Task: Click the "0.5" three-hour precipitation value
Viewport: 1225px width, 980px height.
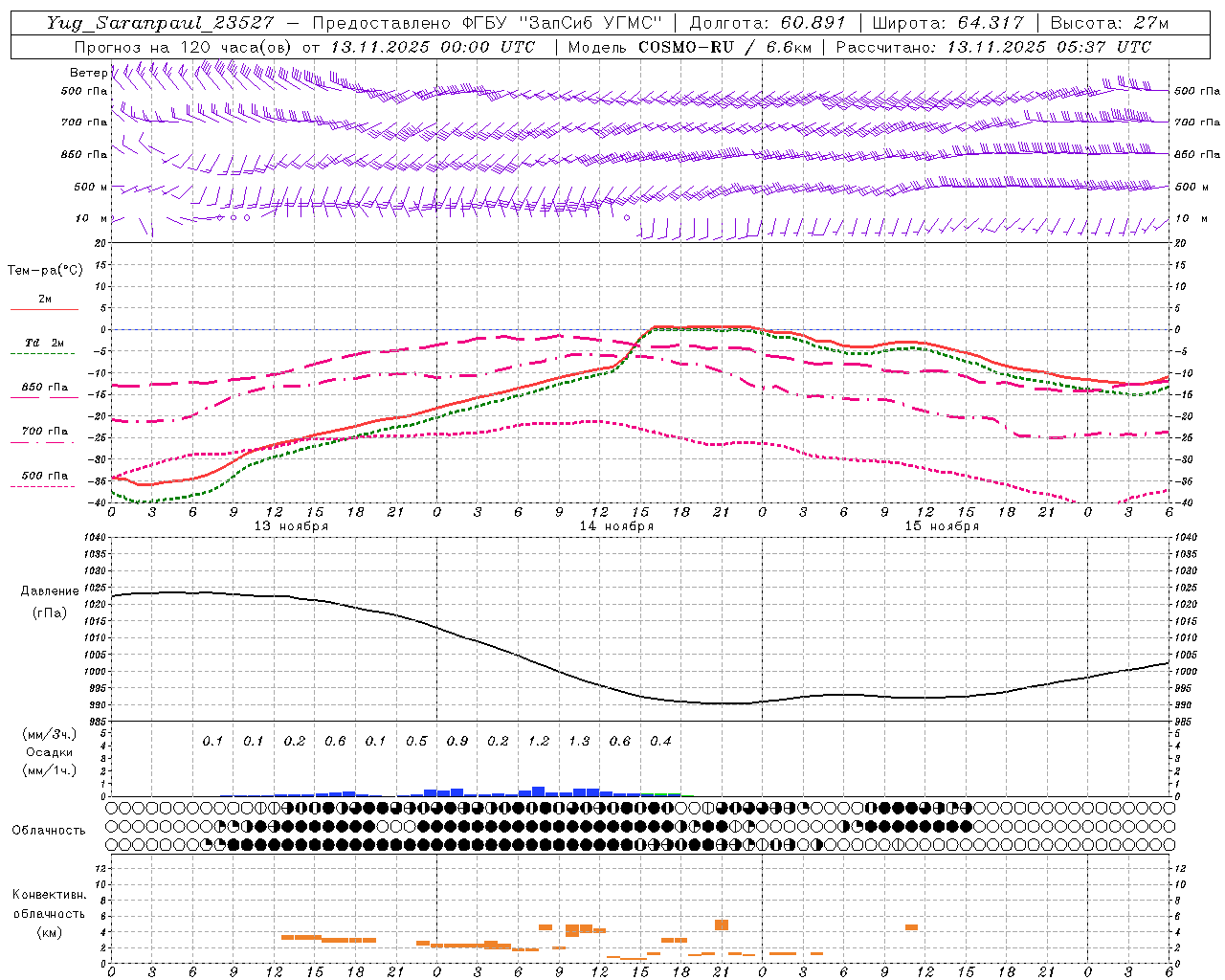Action: [416, 741]
